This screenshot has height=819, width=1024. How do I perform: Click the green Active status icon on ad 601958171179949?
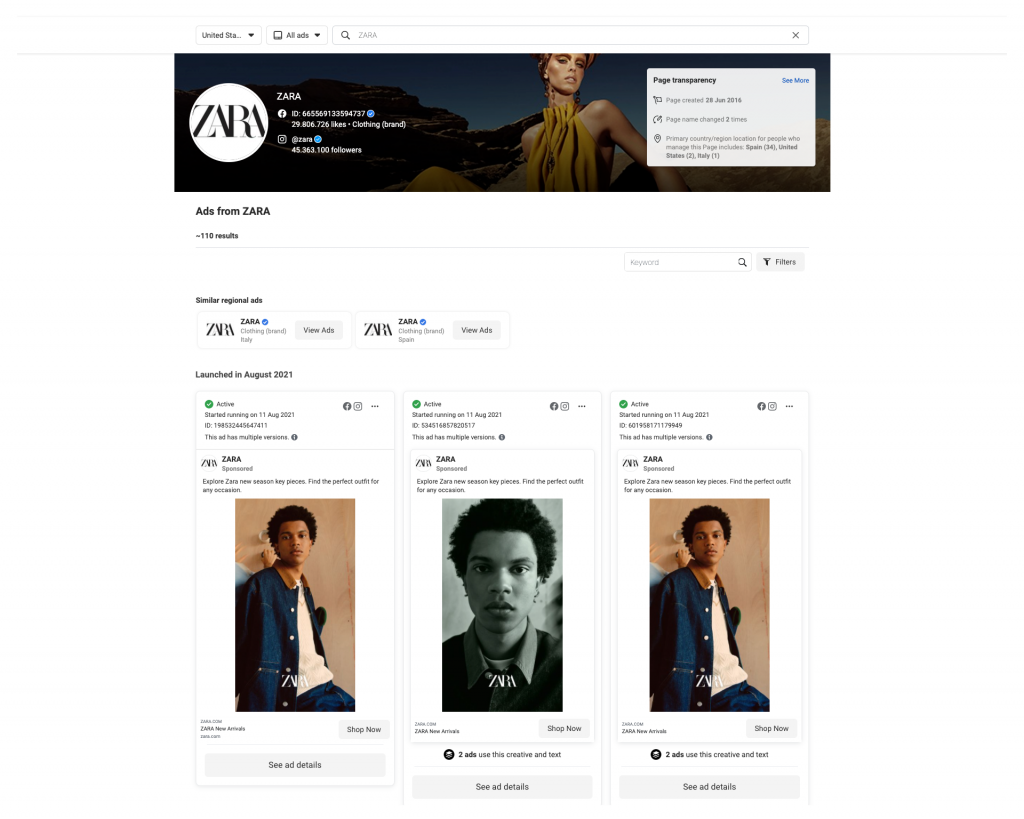[x=624, y=404]
